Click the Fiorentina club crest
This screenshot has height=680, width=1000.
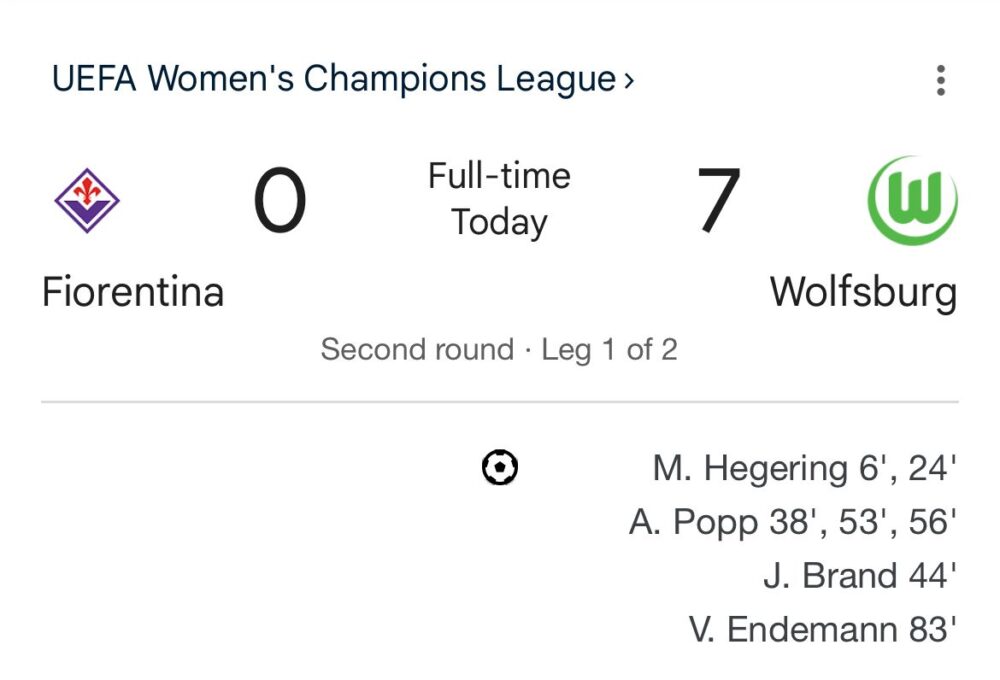pyautogui.click(x=87, y=200)
